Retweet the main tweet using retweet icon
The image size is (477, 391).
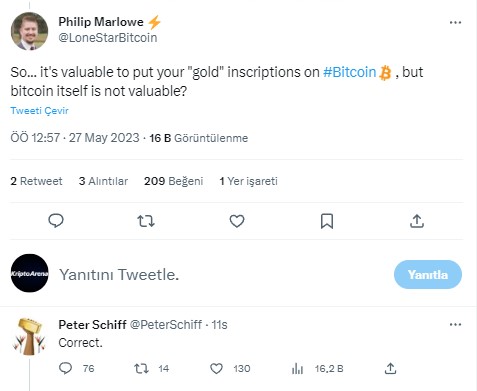[146, 221]
